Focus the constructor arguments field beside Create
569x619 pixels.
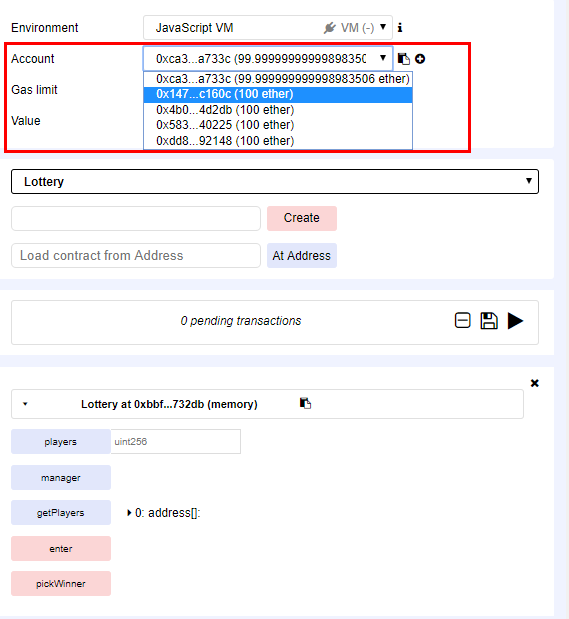136,218
